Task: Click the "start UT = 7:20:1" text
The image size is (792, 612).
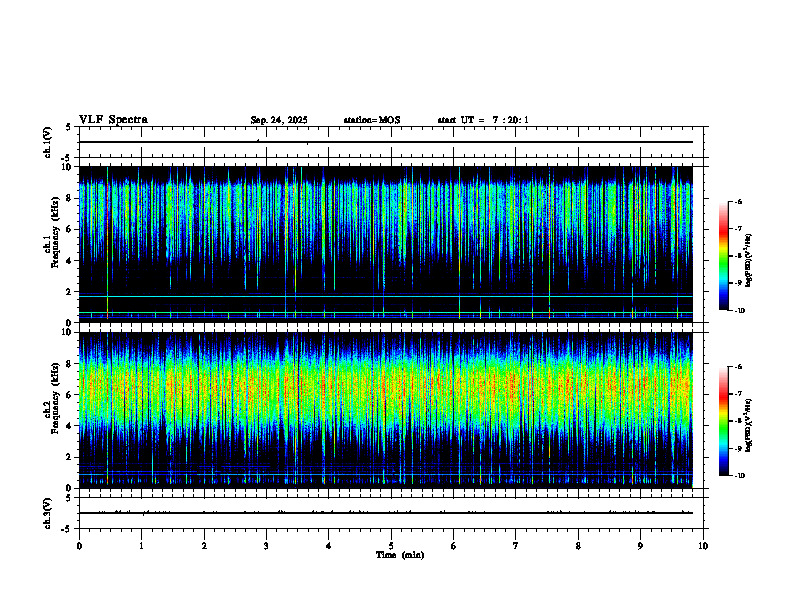Action: pyautogui.click(x=483, y=120)
